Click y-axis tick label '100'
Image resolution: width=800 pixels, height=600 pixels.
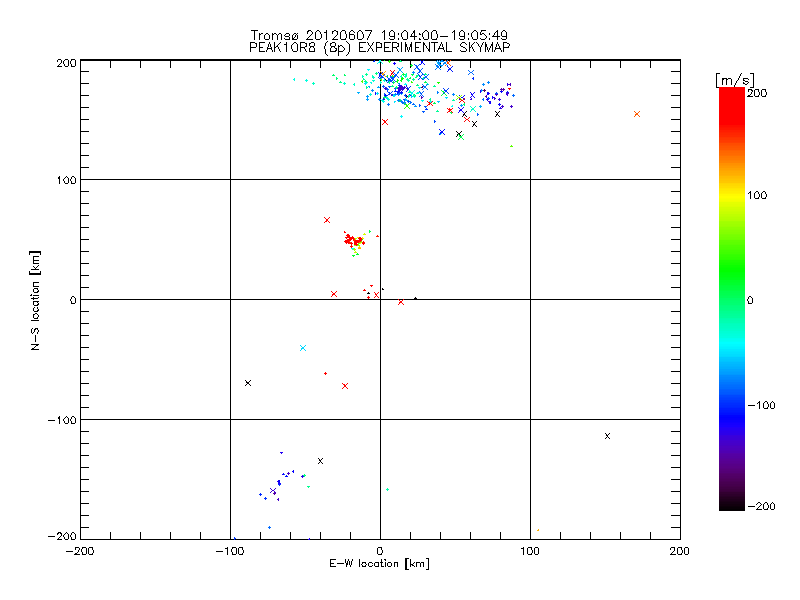(66, 181)
